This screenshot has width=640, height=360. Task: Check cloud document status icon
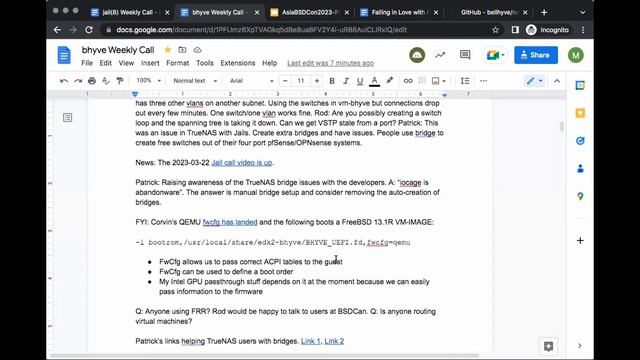197,50
